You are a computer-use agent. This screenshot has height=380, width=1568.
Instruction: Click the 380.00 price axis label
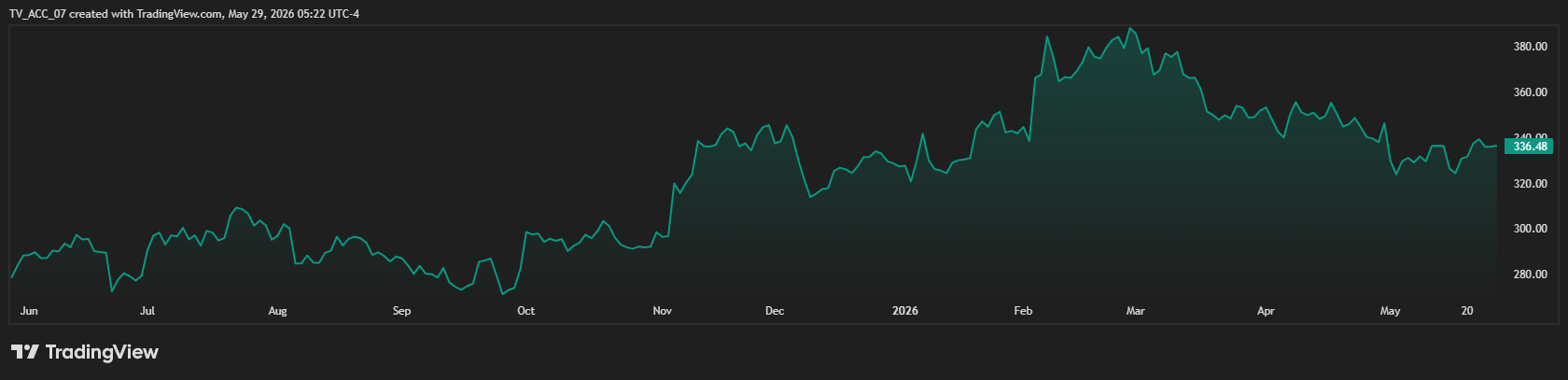(1530, 47)
